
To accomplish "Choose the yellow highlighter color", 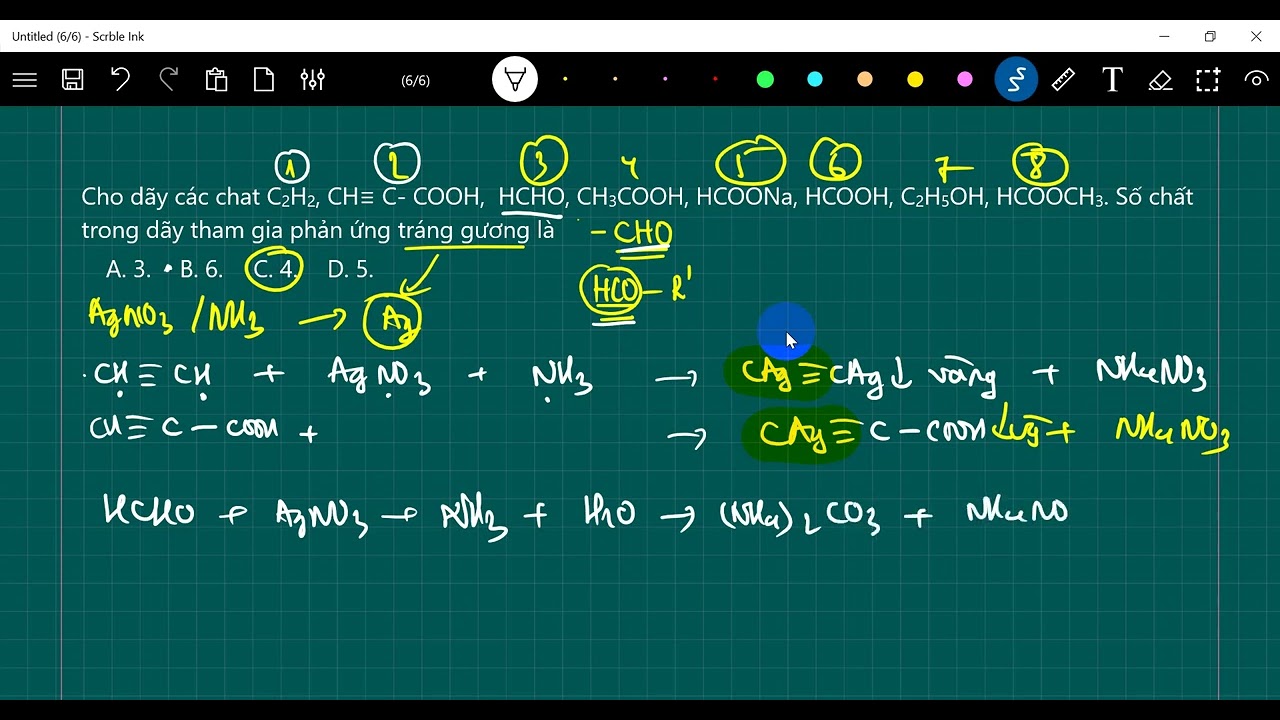I will click(915, 80).
